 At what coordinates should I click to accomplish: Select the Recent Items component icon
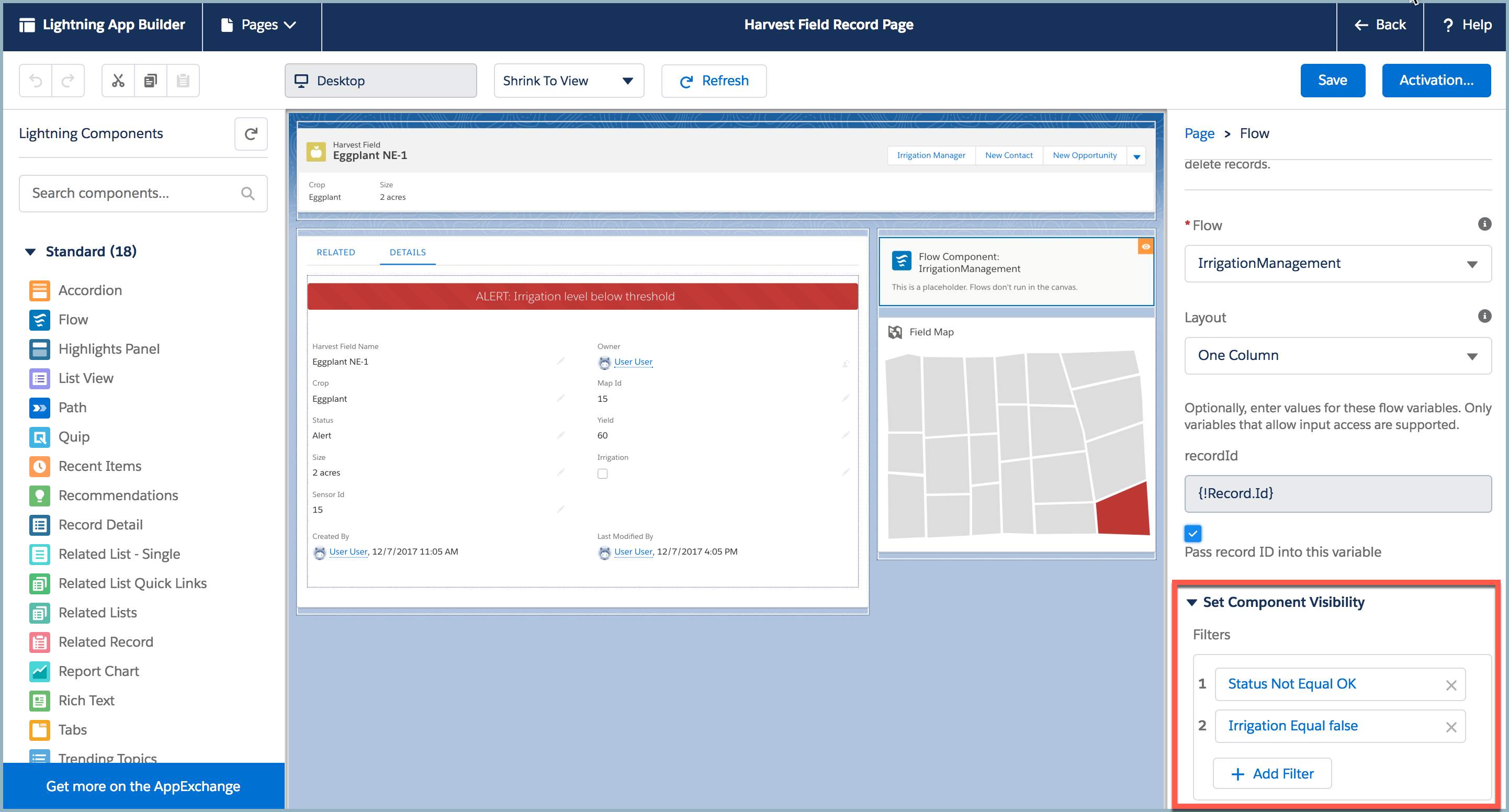point(39,466)
